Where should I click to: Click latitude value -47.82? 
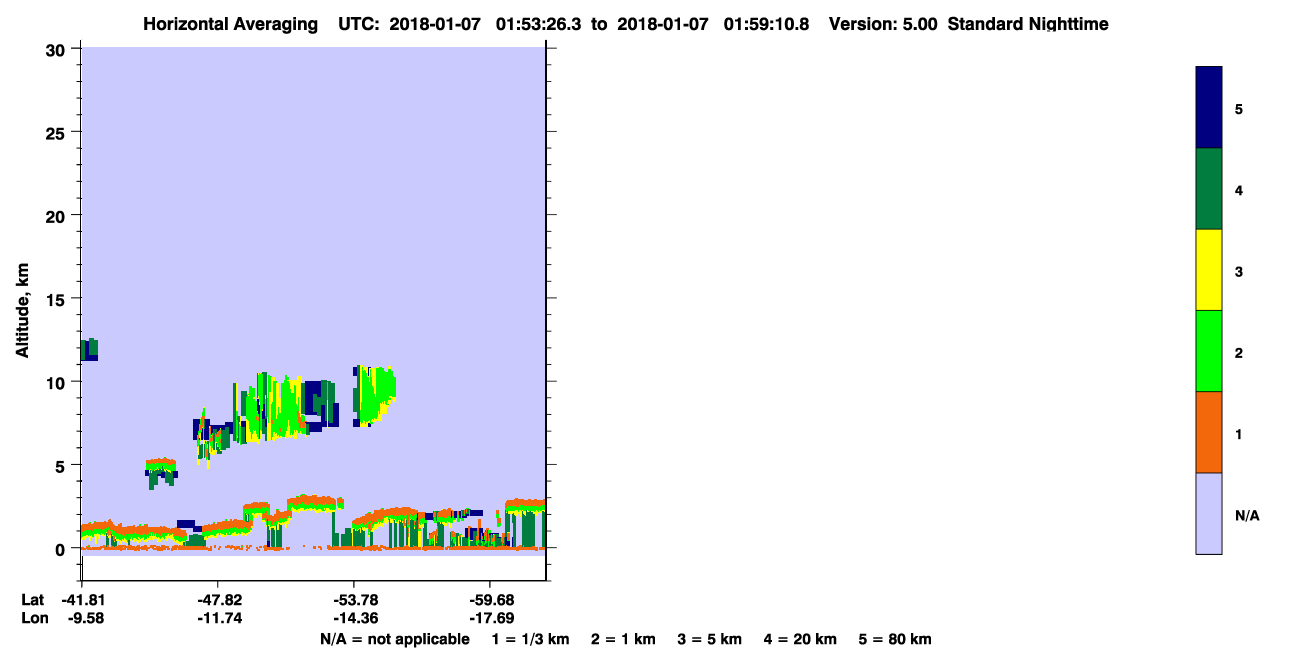click(x=218, y=600)
